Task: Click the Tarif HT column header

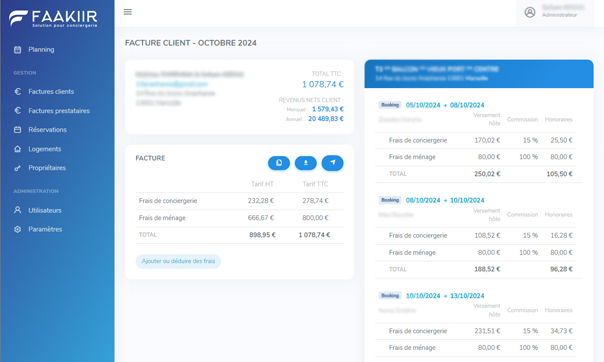Action: pyautogui.click(x=262, y=184)
